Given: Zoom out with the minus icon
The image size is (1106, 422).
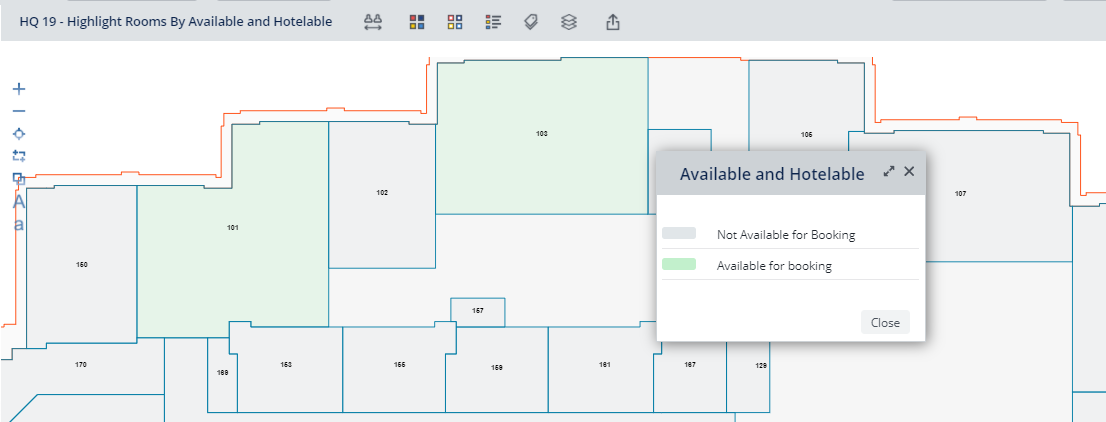Looking at the screenshot, I should pos(18,110).
